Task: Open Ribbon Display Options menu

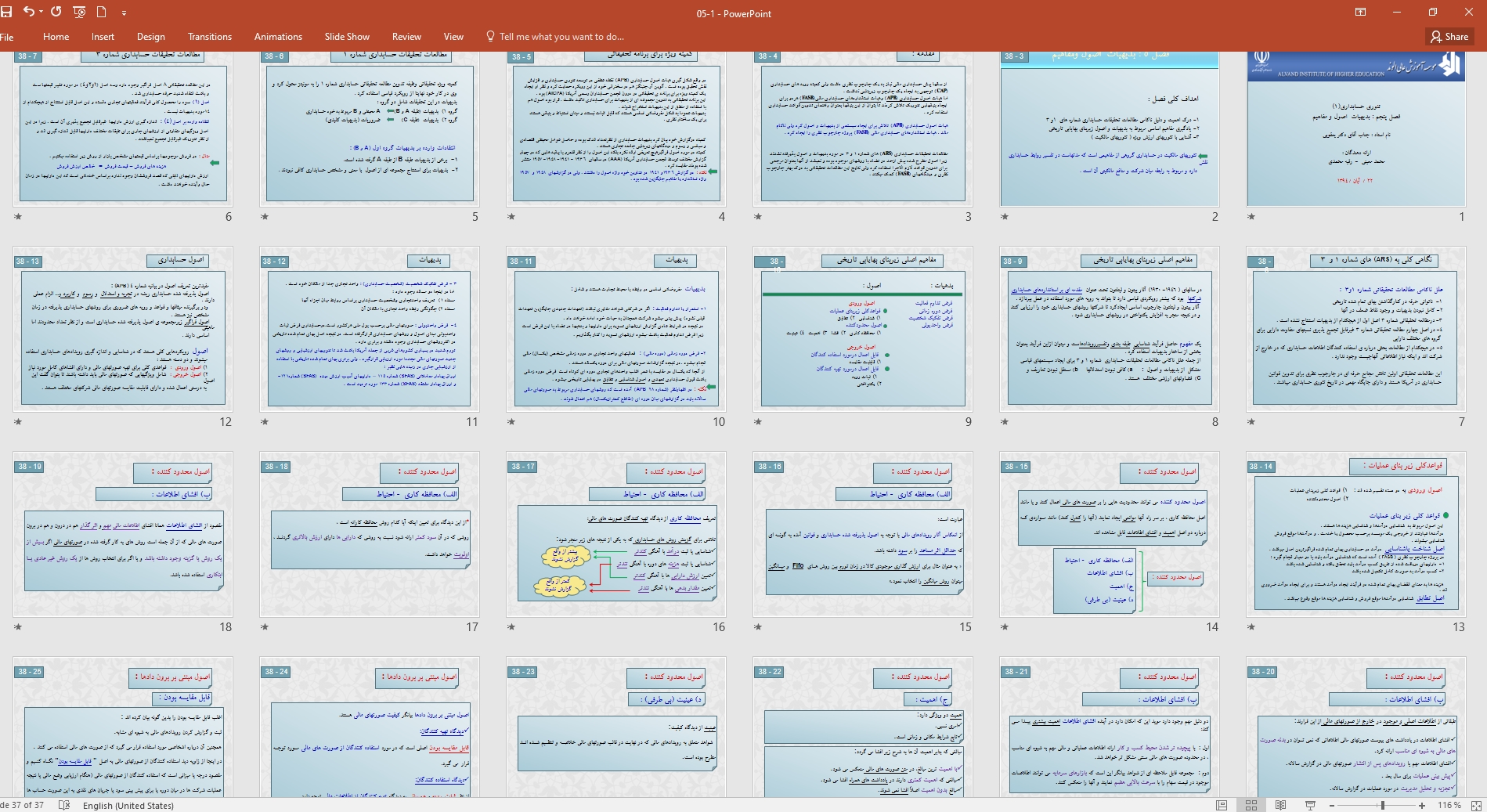Action: 1360,12
